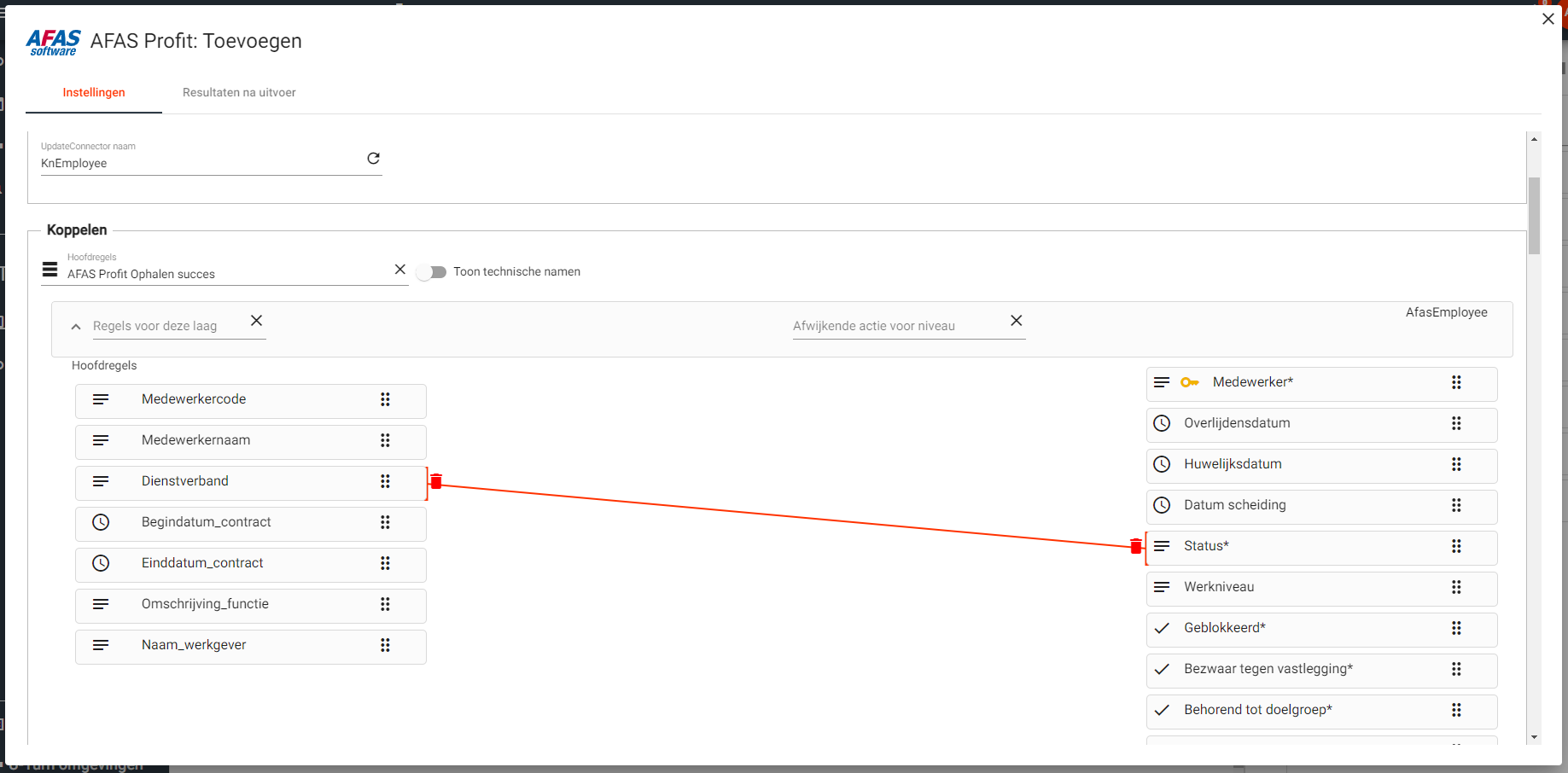Clear the Afwijkende actie voor niveau field
Screen dimensions: 1568x773
[x=1016, y=321]
